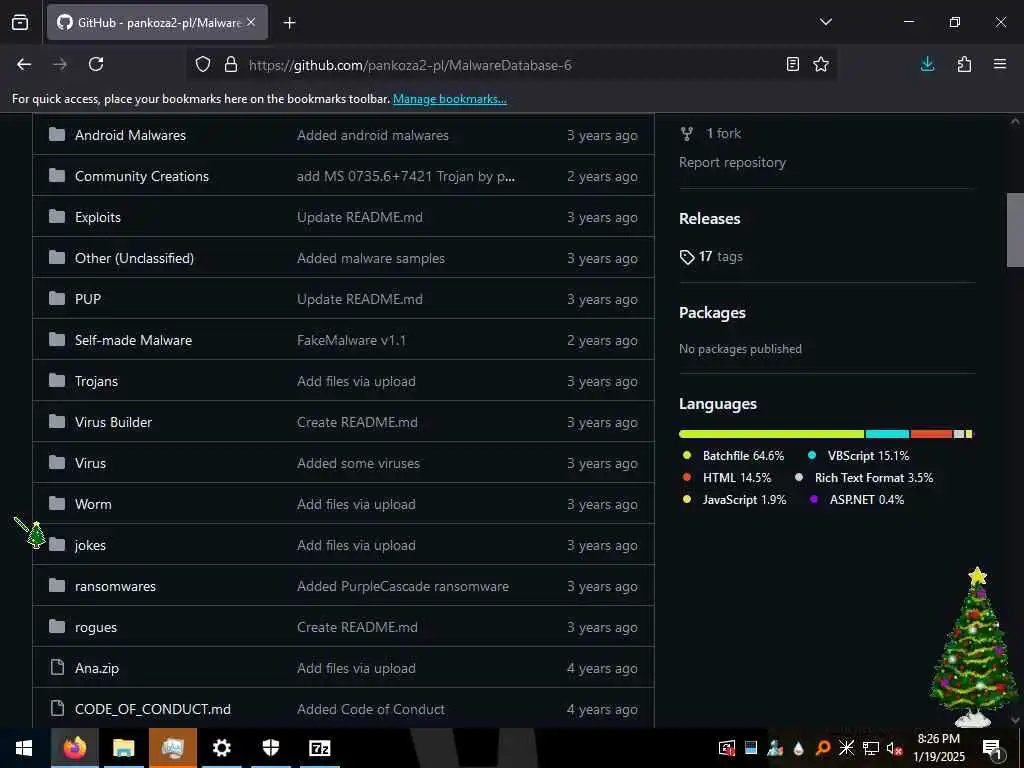Open the Exploits folder
Viewport: 1024px width, 768px height.
98,217
